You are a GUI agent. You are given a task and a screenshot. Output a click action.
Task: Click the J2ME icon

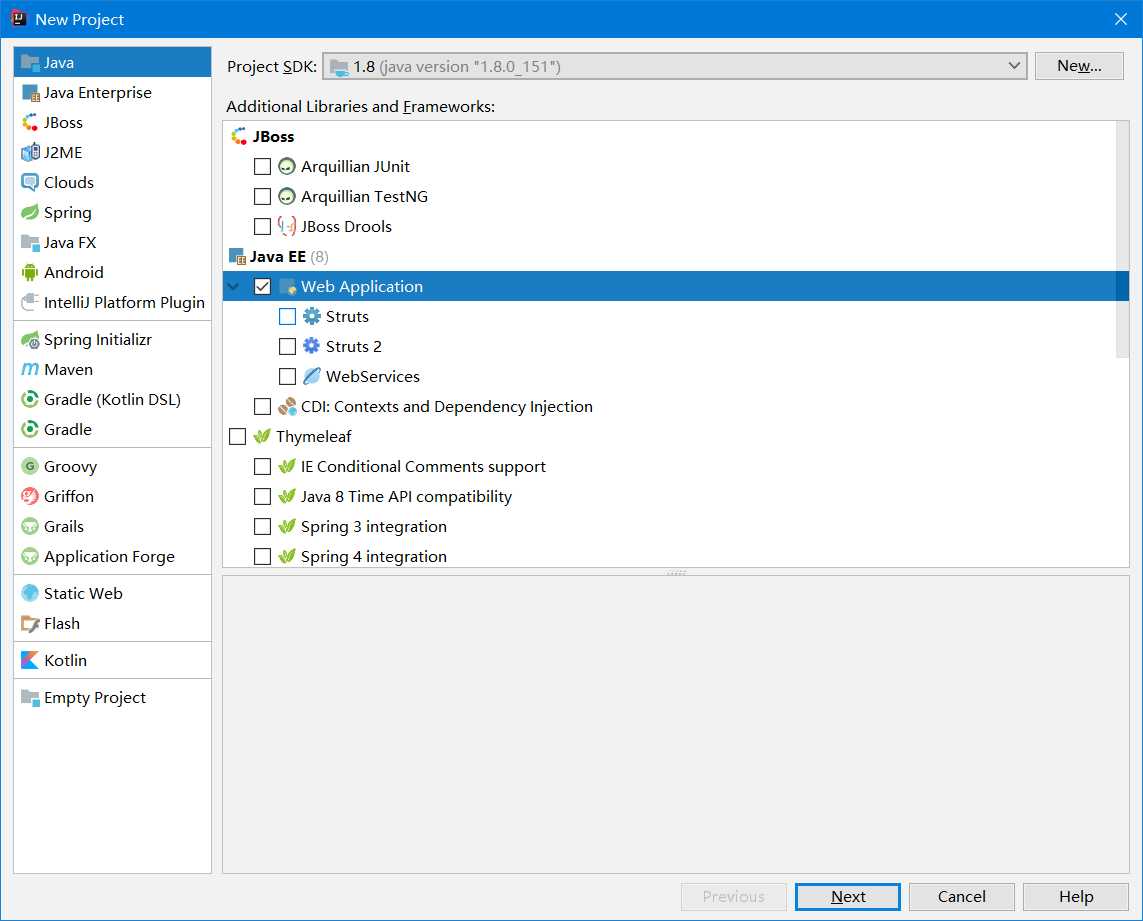tap(30, 152)
